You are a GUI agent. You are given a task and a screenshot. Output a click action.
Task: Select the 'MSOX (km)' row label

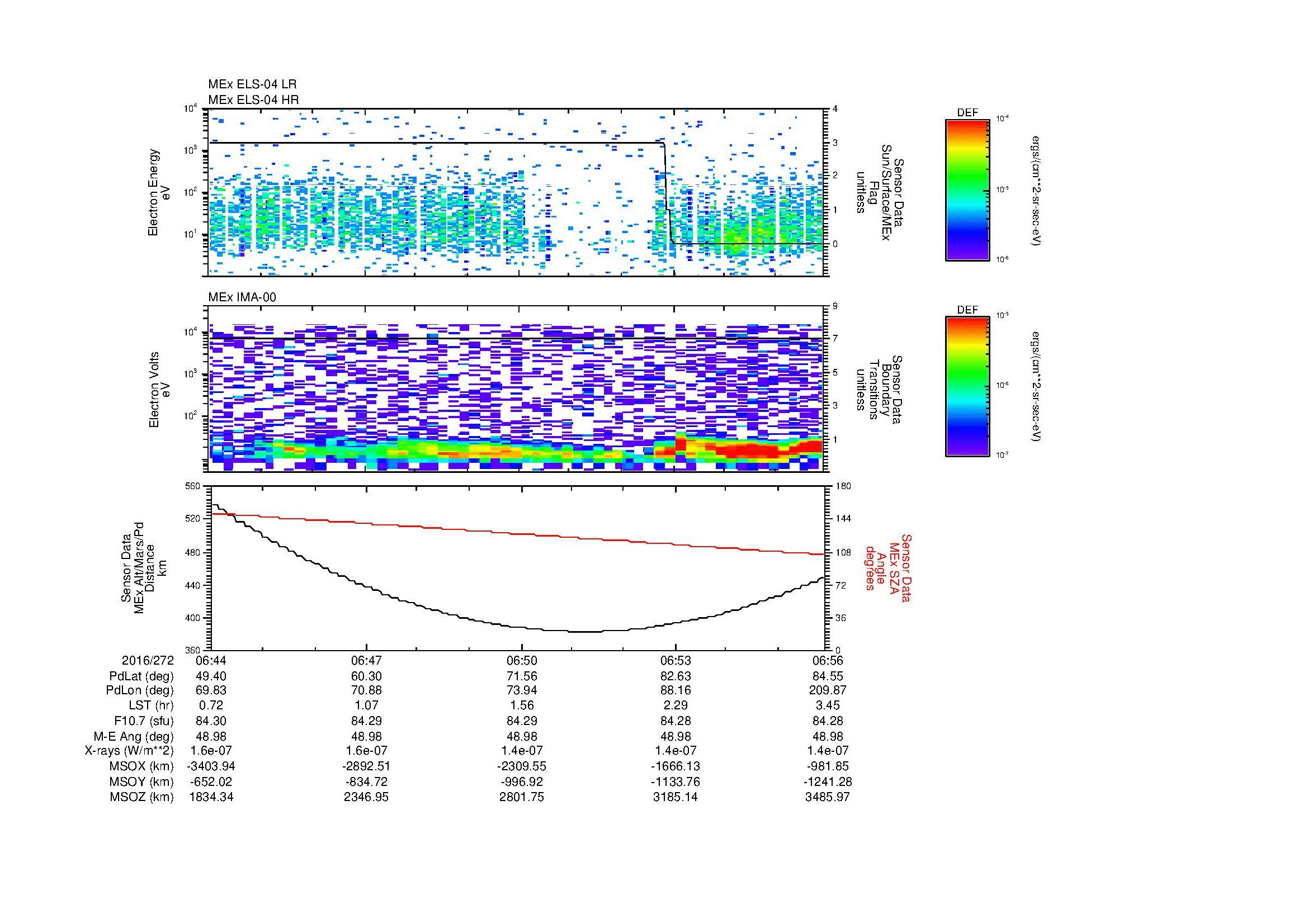pyautogui.click(x=141, y=766)
